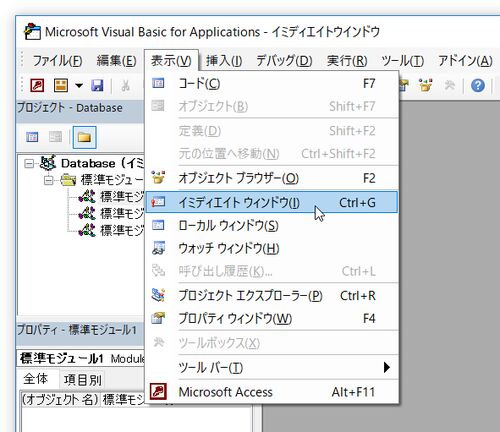Open the 挿入(I) menu

(x=224, y=61)
